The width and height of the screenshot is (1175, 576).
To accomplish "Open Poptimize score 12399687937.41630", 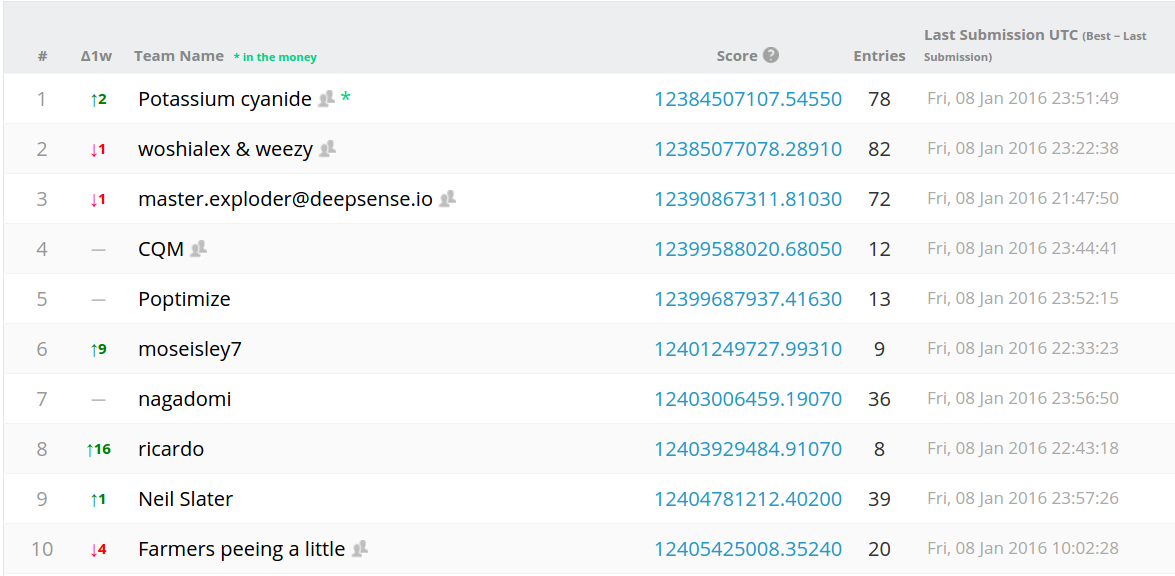I will coord(747,299).
